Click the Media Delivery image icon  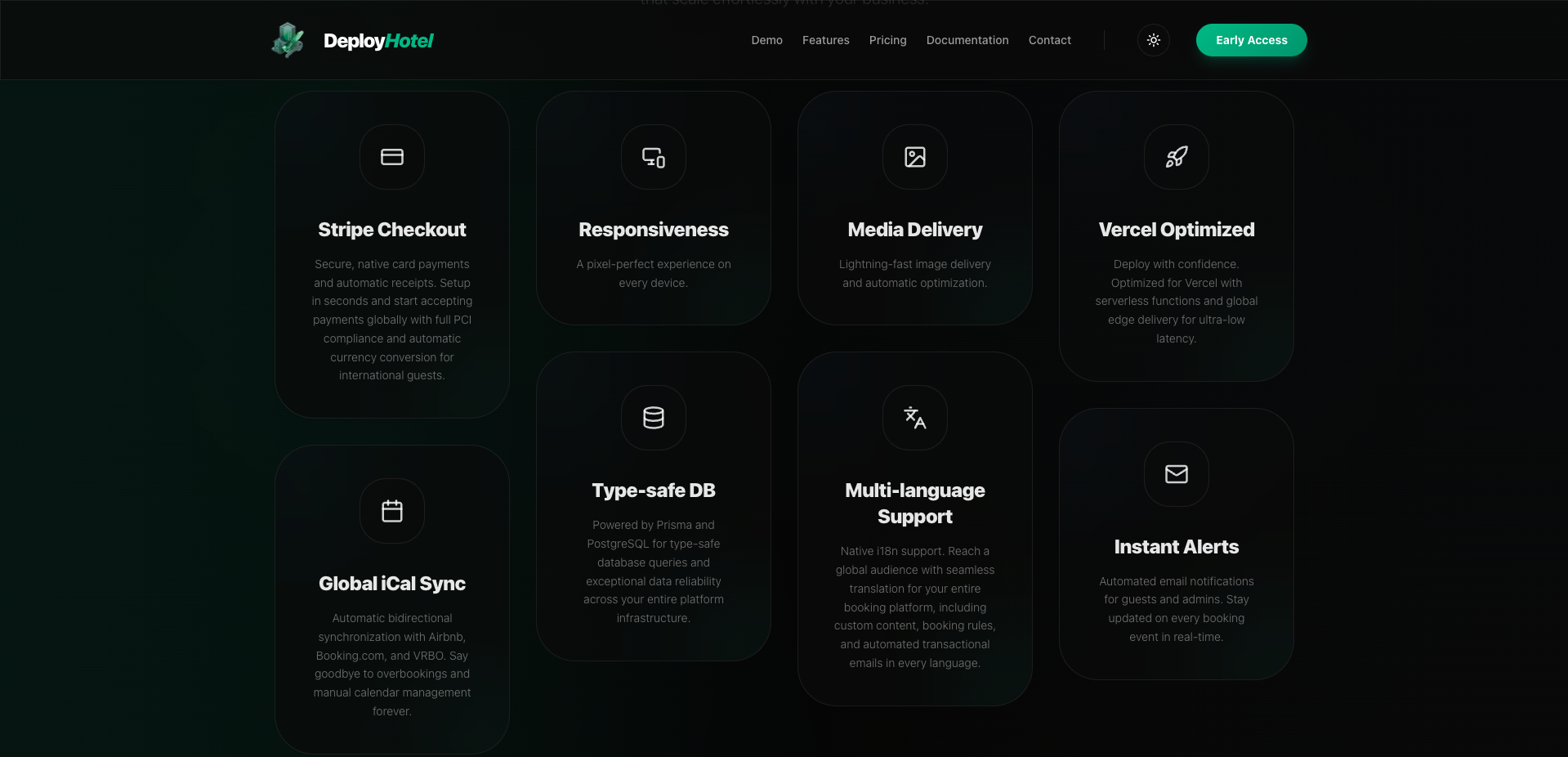914,157
